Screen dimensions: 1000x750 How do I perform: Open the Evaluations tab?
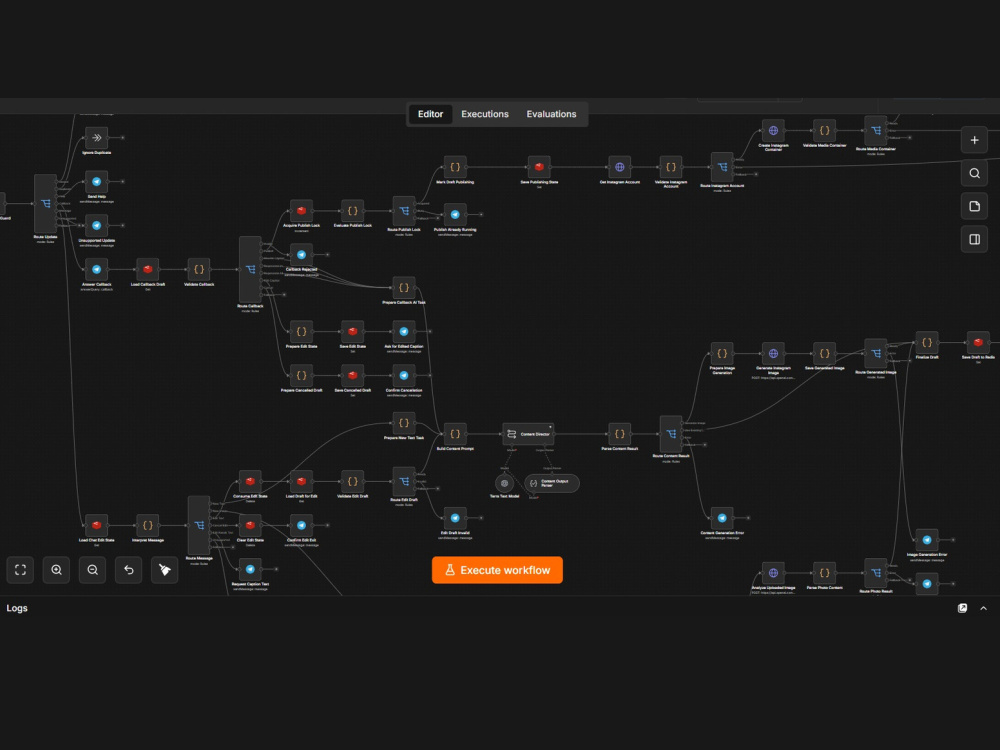(x=551, y=114)
